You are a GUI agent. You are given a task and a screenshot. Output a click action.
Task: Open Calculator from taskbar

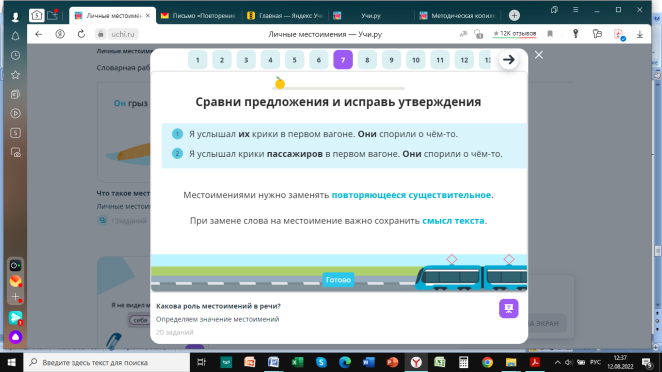click(x=464, y=362)
